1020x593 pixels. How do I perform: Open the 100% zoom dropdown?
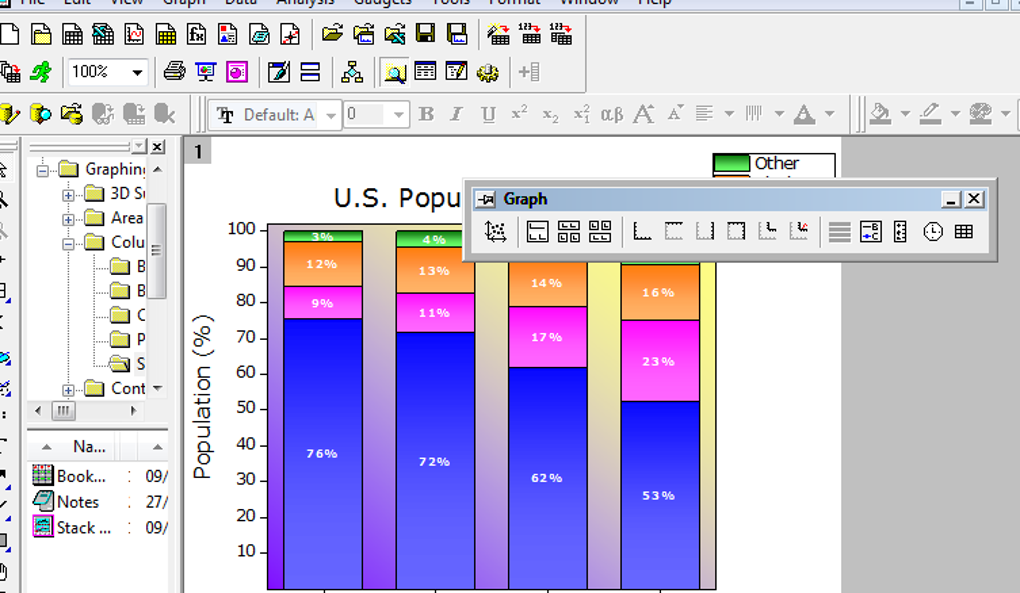(137, 72)
